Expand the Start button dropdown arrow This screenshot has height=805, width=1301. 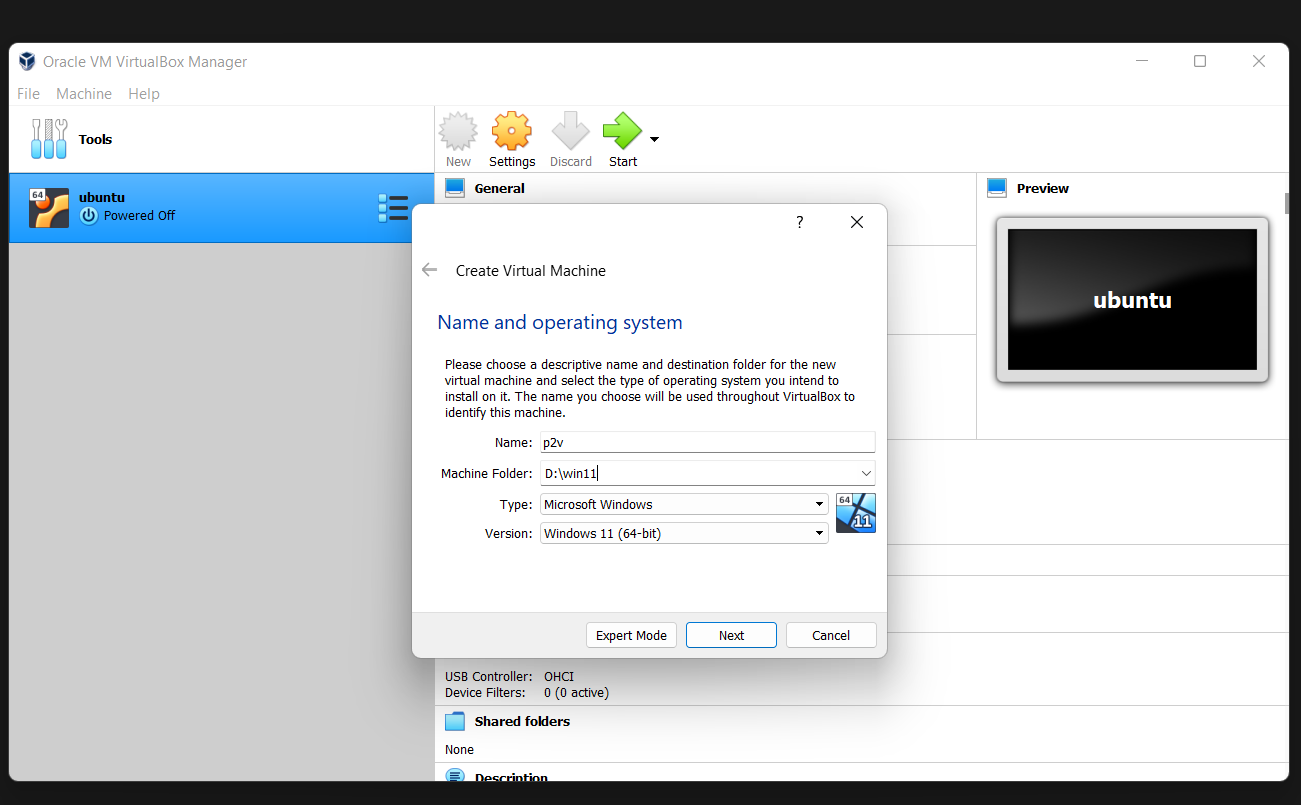[x=654, y=139]
